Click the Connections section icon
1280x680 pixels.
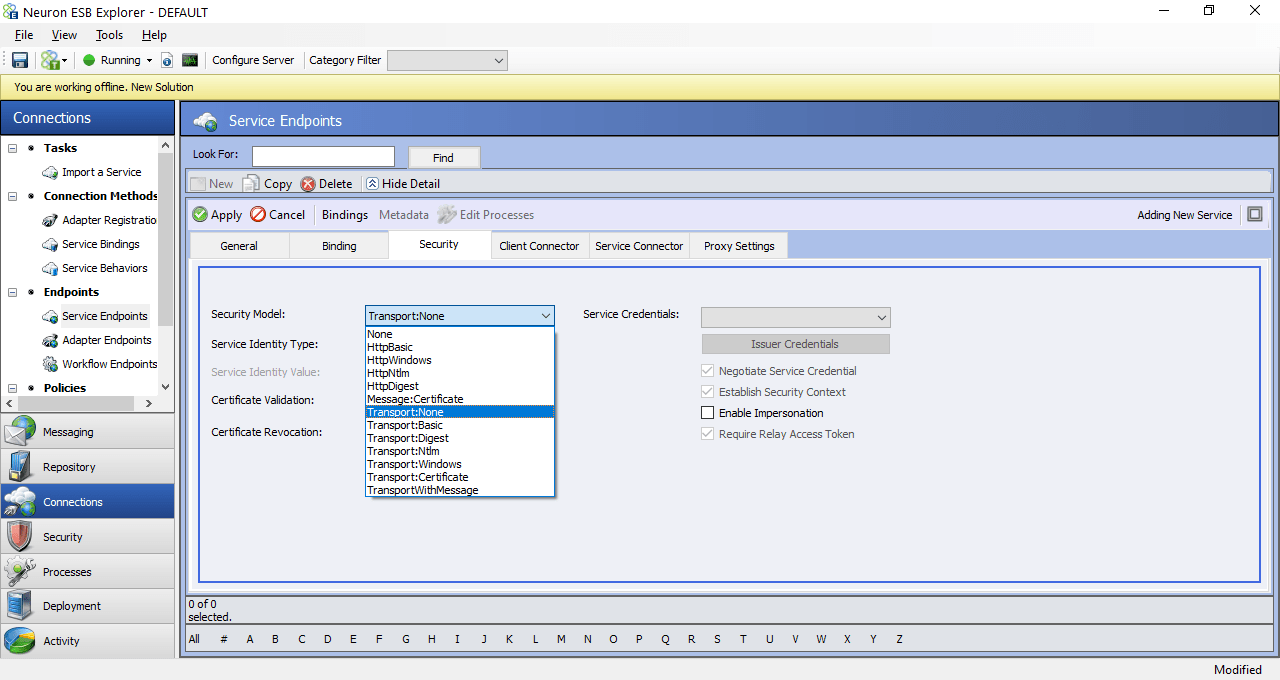[20, 502]
